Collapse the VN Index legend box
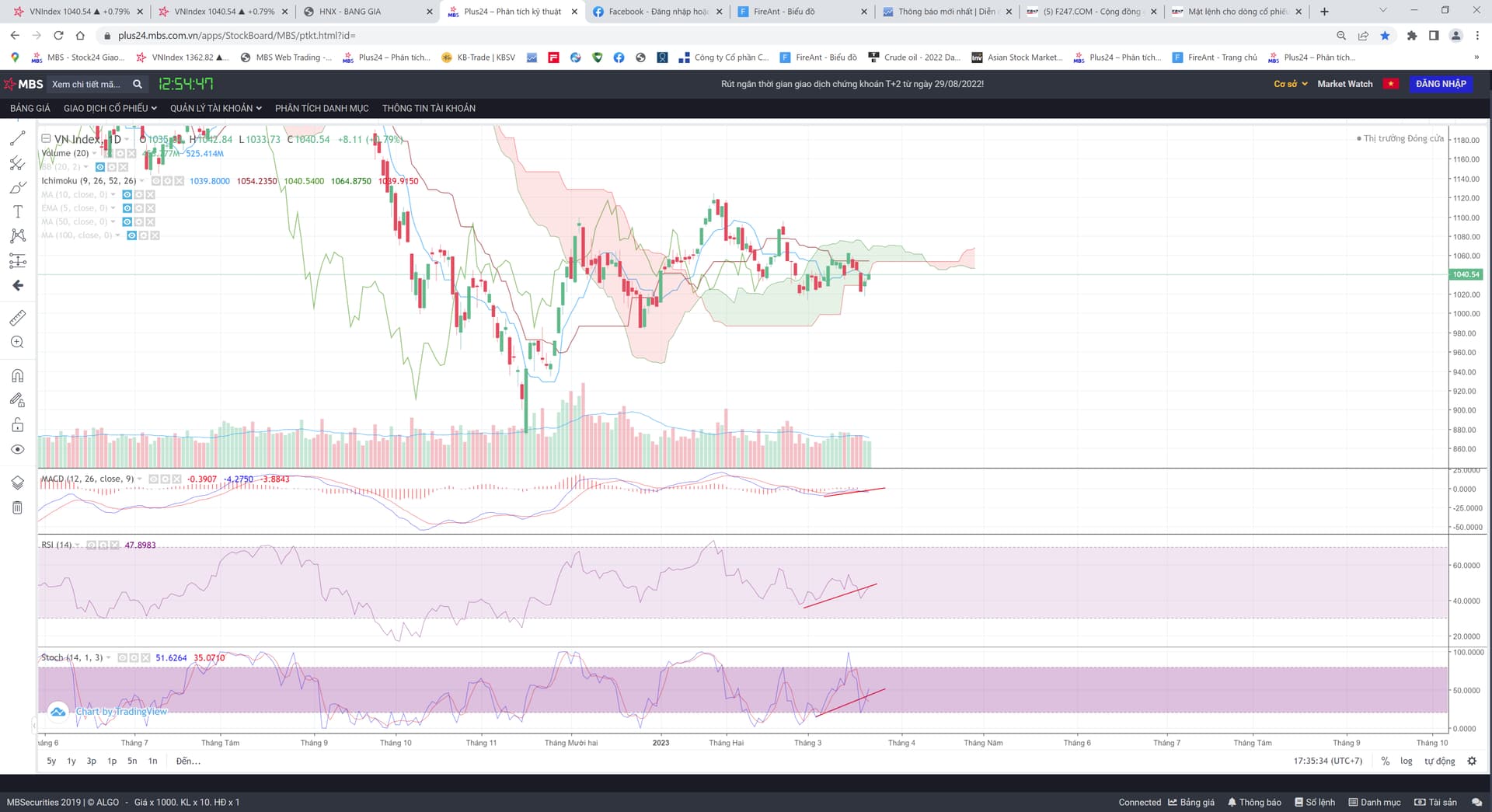The image size is (1492, 812). 46,139
